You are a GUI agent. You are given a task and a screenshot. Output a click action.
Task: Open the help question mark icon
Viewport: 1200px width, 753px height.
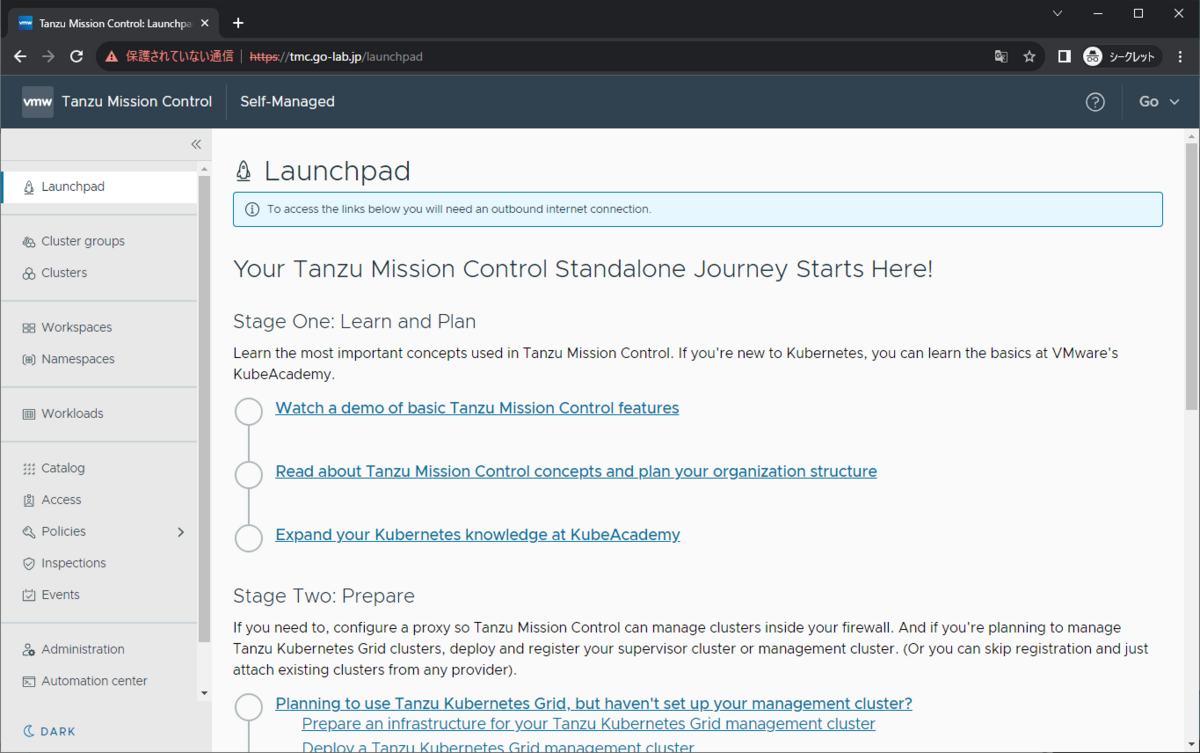[1095, 102]
